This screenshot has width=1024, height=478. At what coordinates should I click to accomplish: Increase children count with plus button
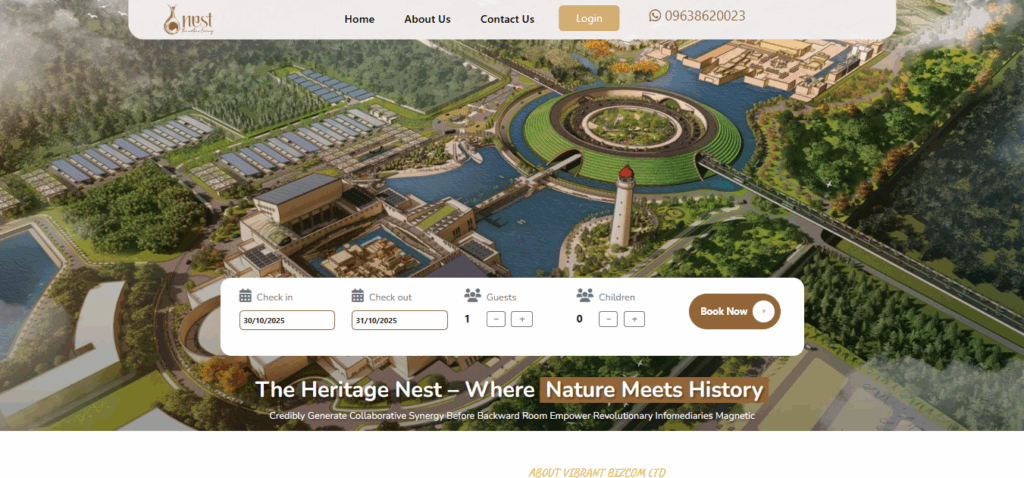click(x=634, y=319)
